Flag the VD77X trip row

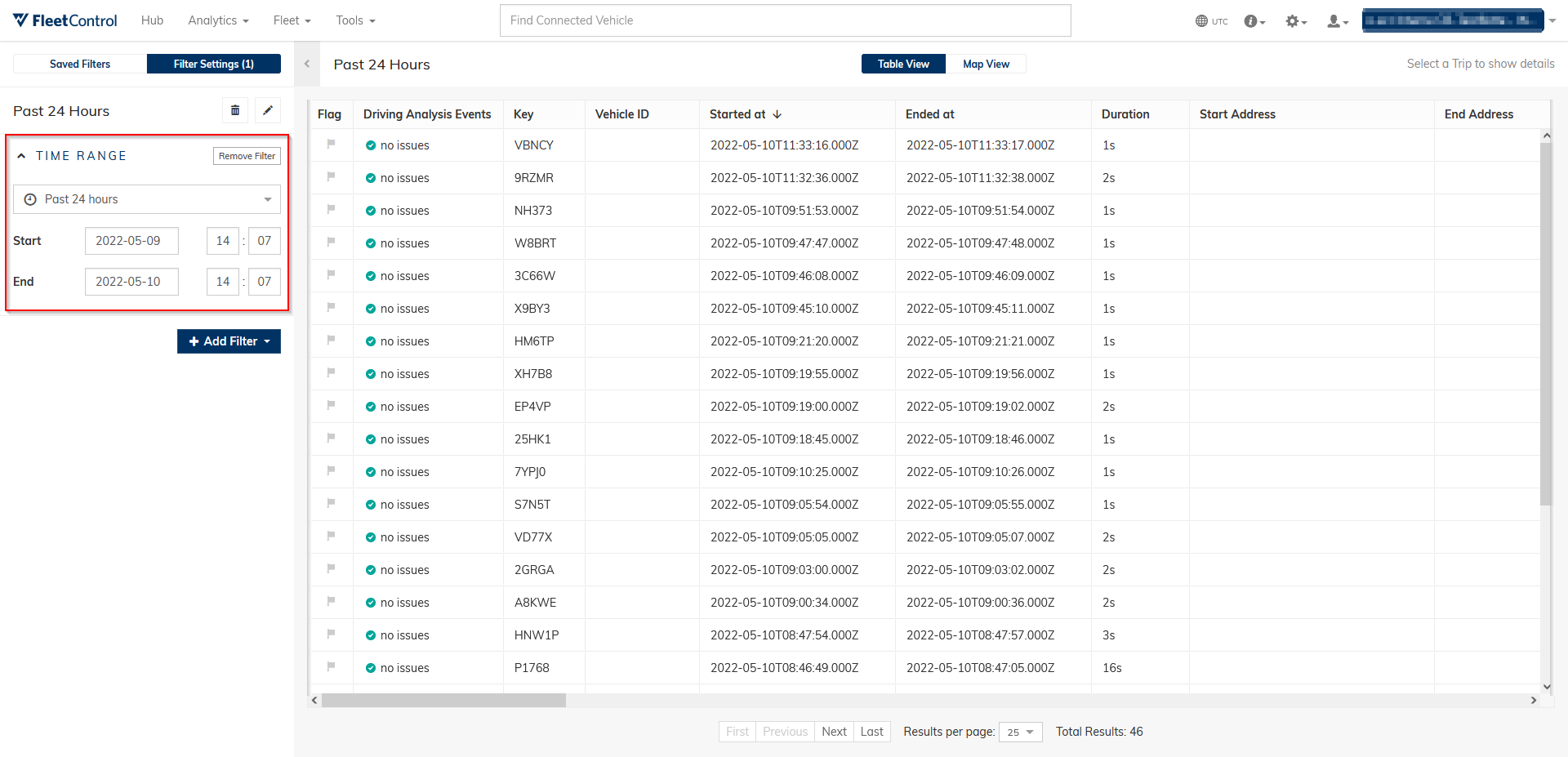(331, 536)
